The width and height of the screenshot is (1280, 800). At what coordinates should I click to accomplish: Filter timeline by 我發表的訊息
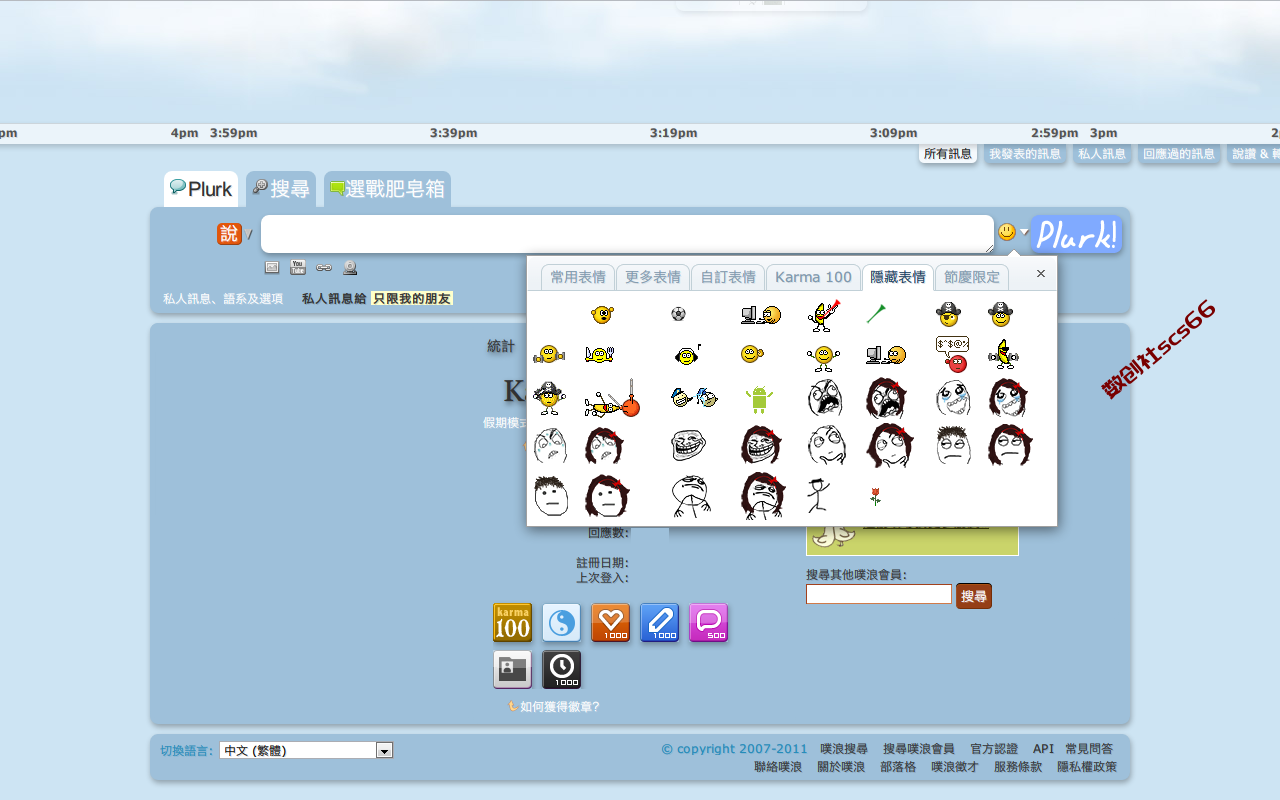click(x=1025, y=154)
